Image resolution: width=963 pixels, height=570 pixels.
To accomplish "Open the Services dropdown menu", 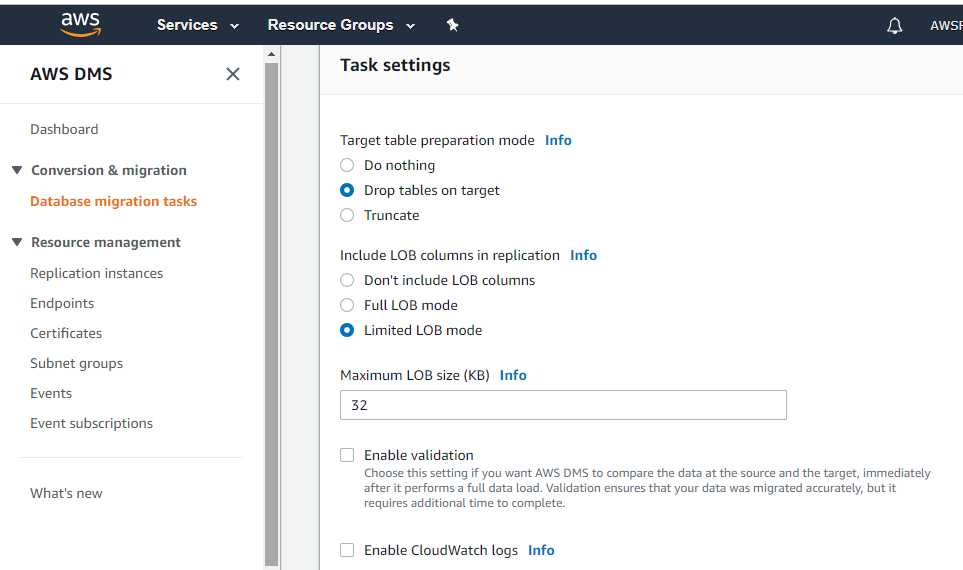I will pyautogui.click(x=198, y=25).
